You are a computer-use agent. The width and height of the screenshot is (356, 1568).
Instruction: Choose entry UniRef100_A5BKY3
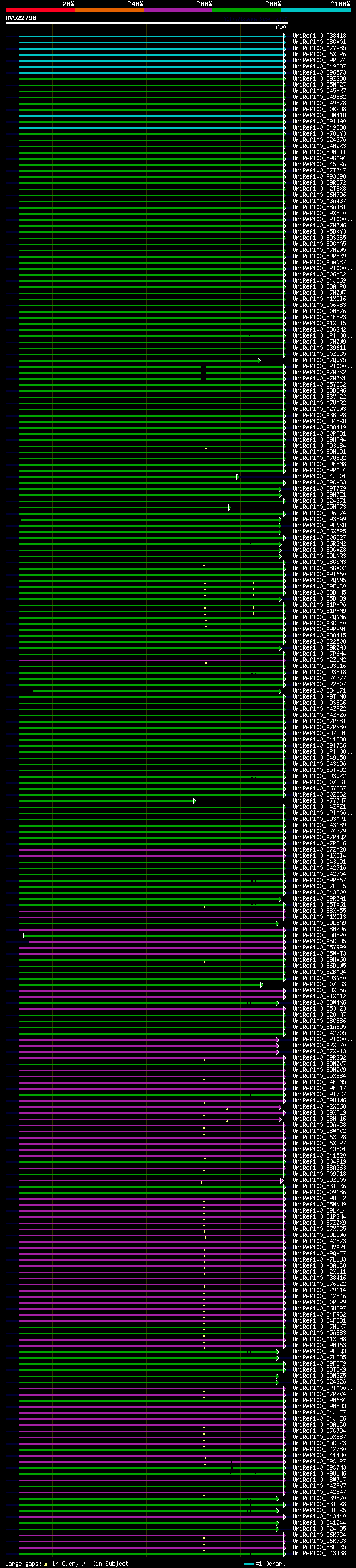319,232
